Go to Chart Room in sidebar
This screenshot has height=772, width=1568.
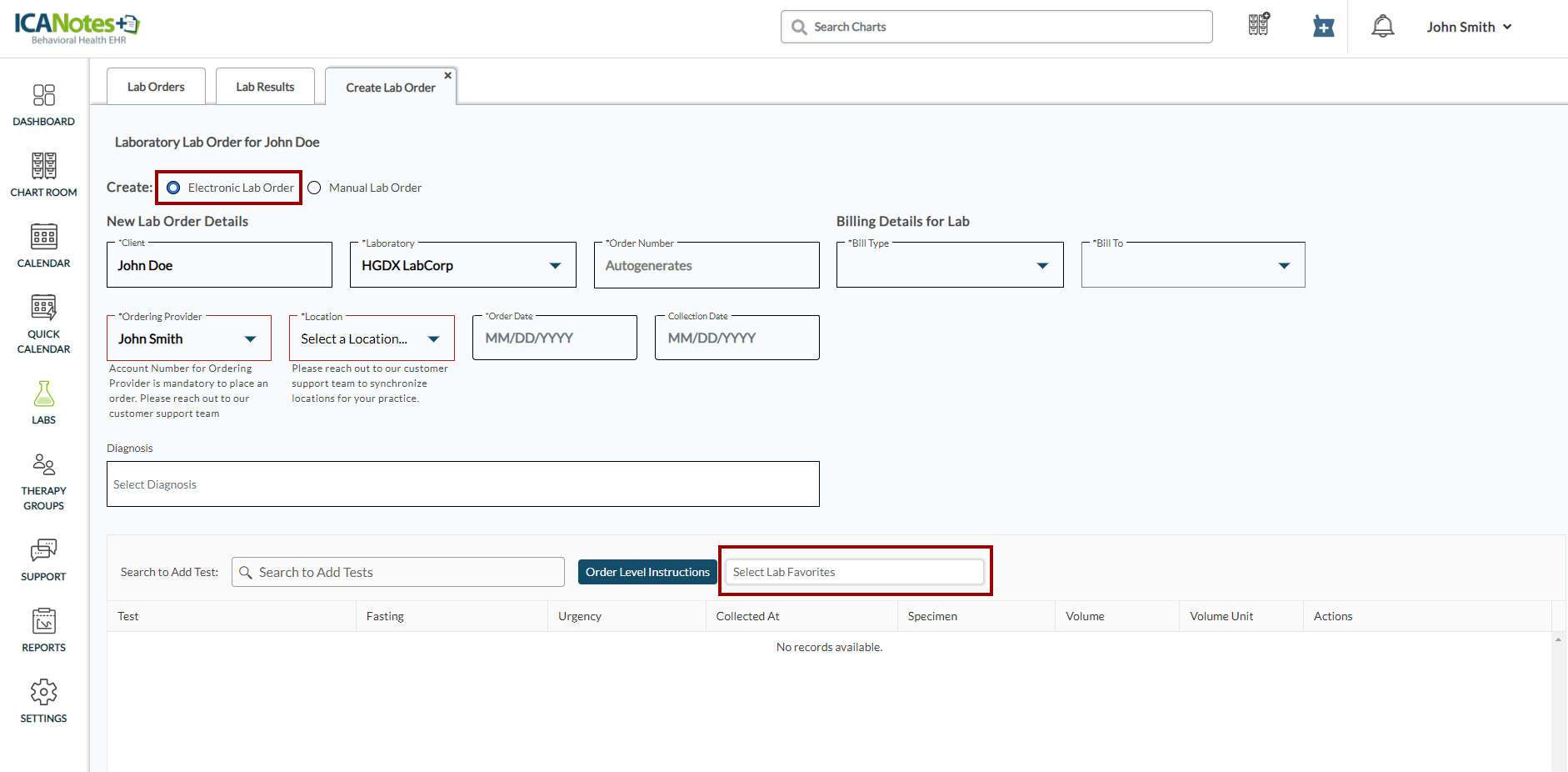(x=43, y=175)
